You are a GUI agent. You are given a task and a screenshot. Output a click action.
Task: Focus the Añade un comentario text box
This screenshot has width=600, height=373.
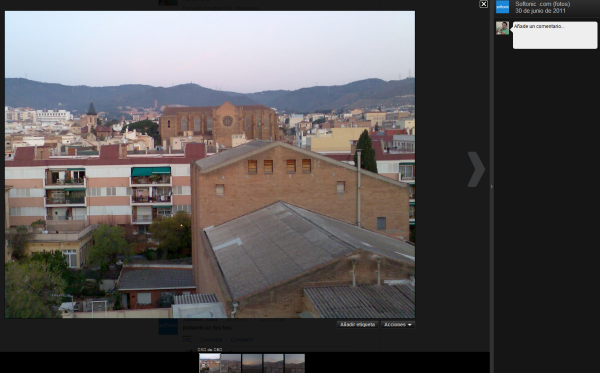[555, 35]
